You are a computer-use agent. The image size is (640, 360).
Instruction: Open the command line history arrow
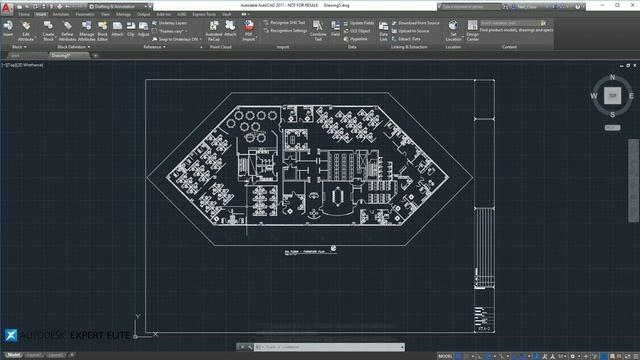(x=402, y=347)
